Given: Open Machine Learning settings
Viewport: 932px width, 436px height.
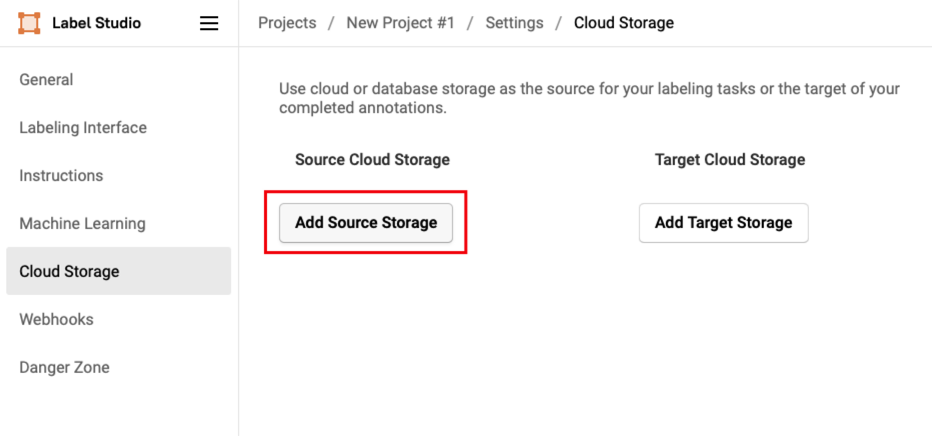Looking at the screenshot, I should tap(82, 224).
